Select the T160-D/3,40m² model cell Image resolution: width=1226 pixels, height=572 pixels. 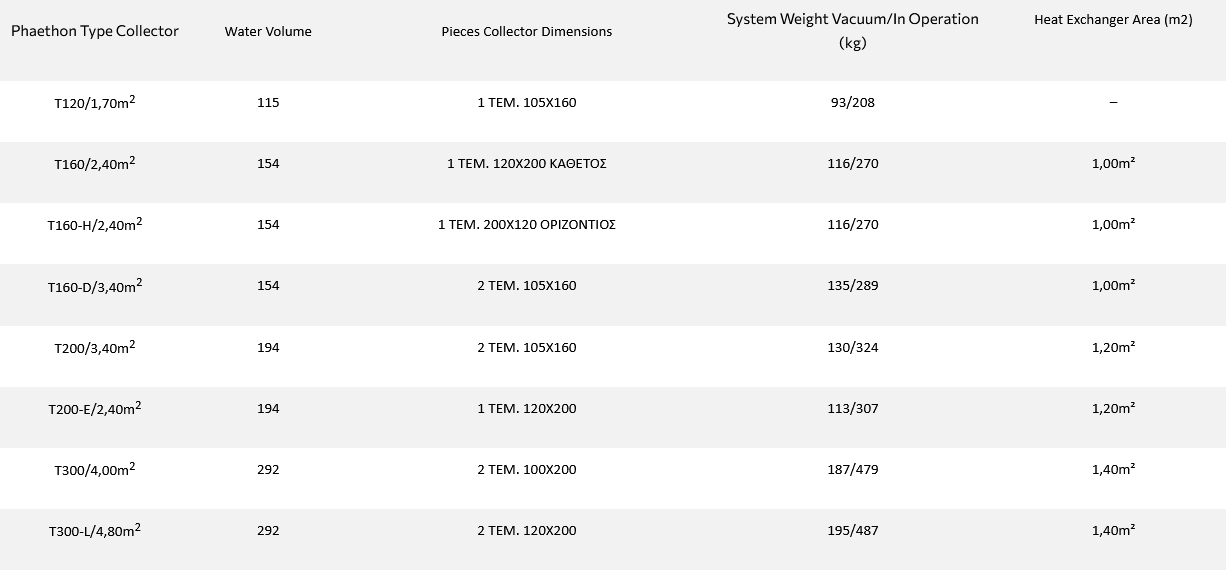pos(95,286)
